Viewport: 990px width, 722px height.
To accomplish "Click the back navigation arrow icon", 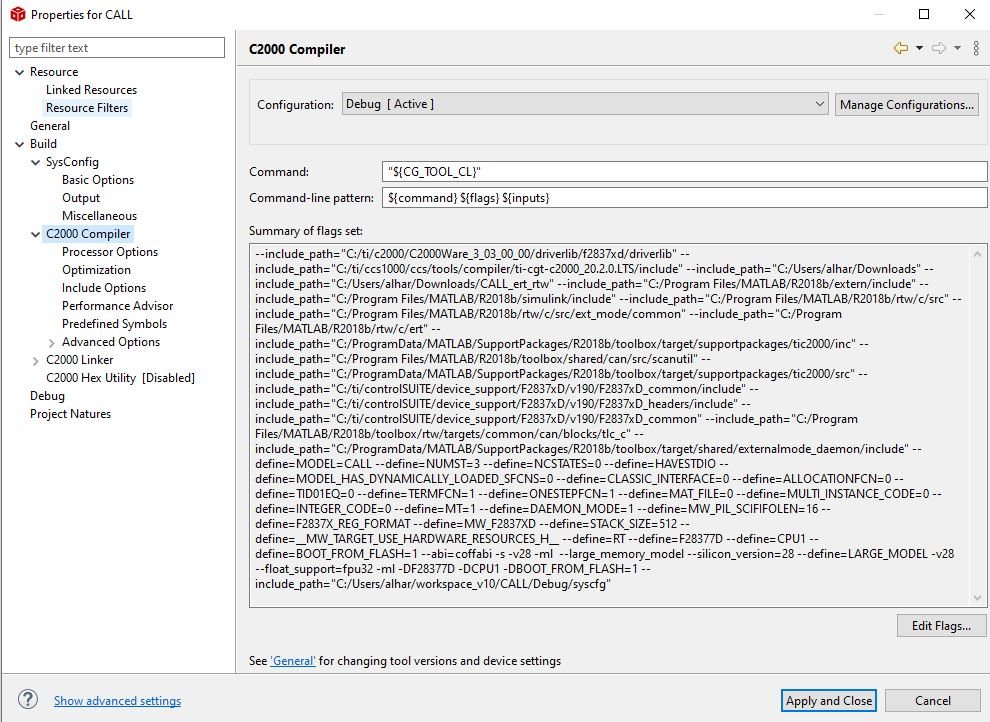I will (901, 48).
